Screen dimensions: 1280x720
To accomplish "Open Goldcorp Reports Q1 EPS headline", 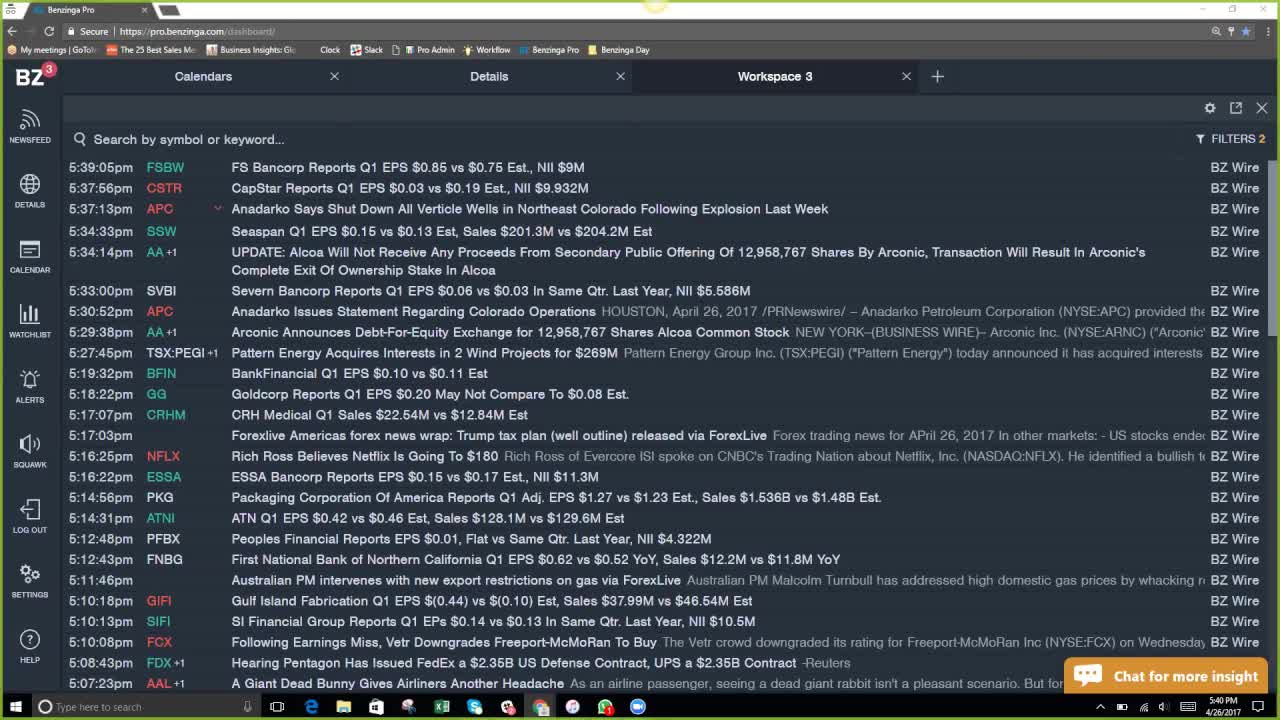I will [x=430, y=394].
